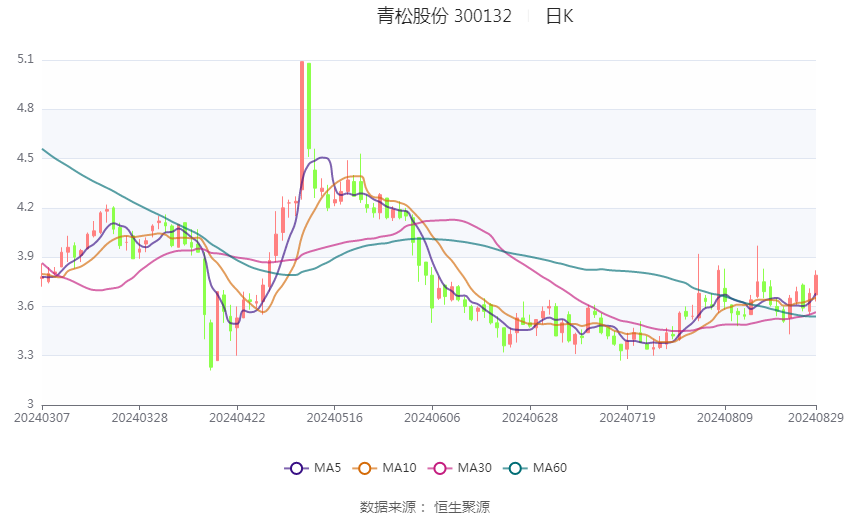Image resolution: width=850 pixels, height=517 pixels.
Task: Click the y-axis value 3.9
Action: coord(25,256)
